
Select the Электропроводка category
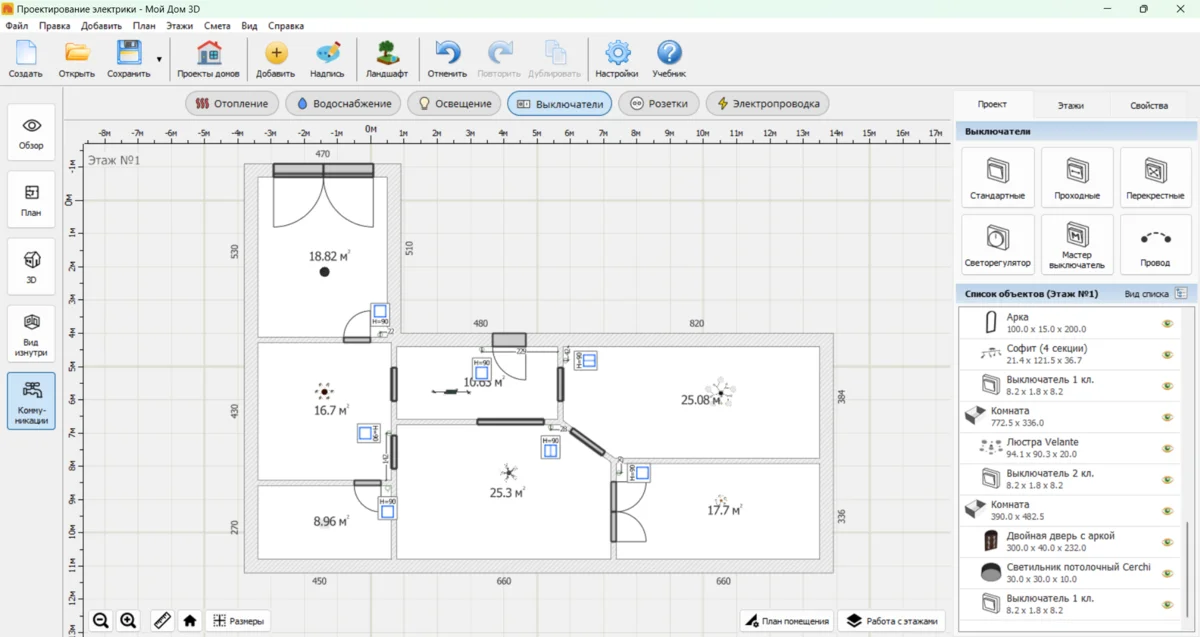pyautogui.click(x=768, y=103)
